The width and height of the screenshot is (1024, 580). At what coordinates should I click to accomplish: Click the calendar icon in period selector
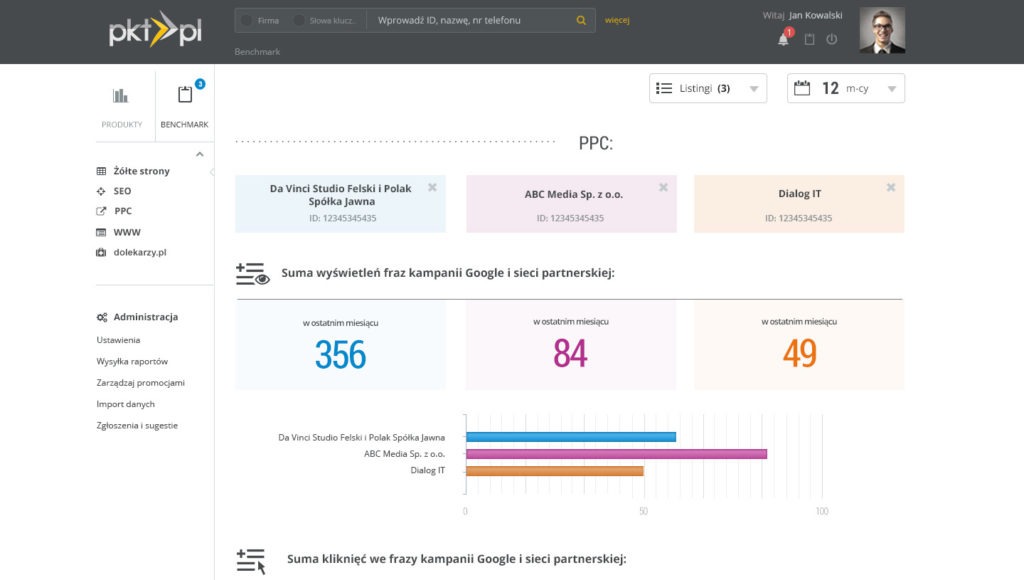(x=802, y=88)
